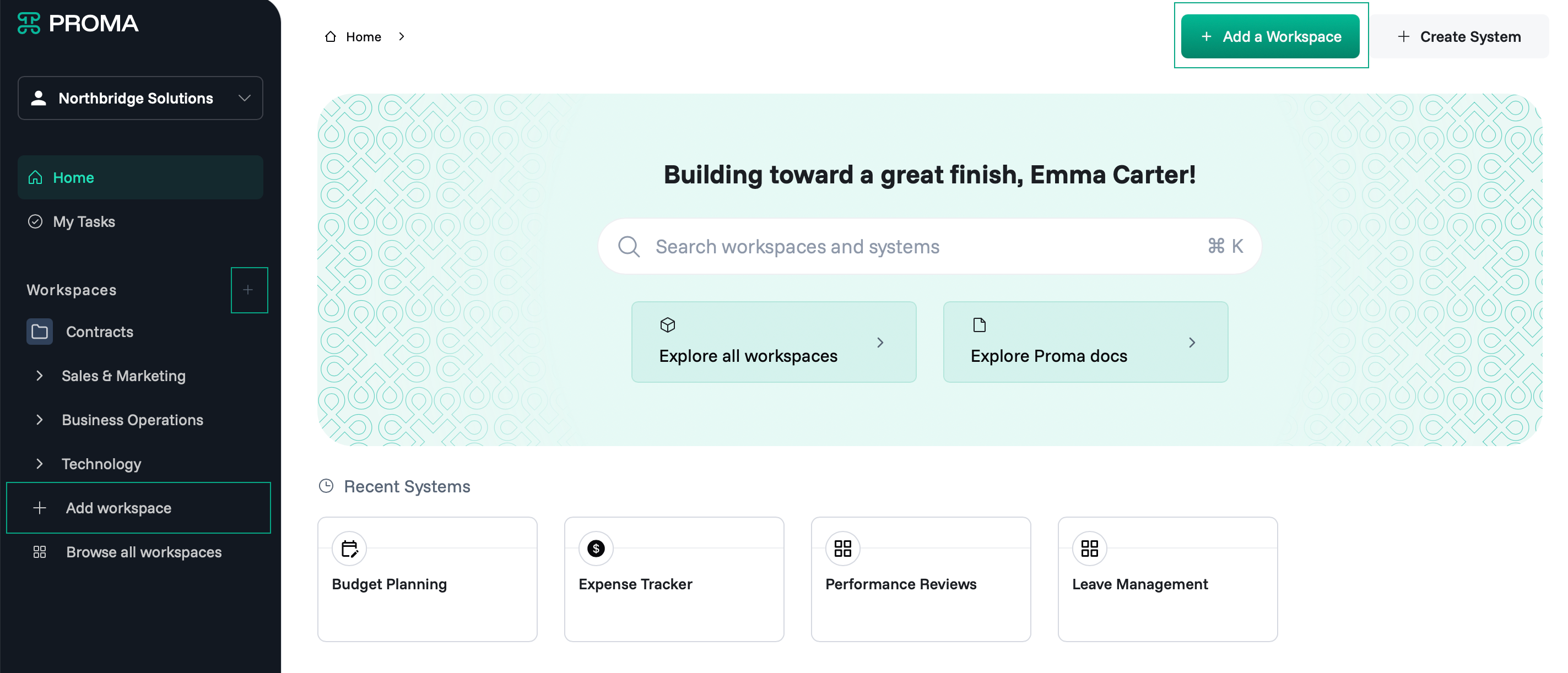The width and height of the screenshot is (1568, 673).
Task: Click the Leave Management grid icon
Action: tap(1089, 548)
